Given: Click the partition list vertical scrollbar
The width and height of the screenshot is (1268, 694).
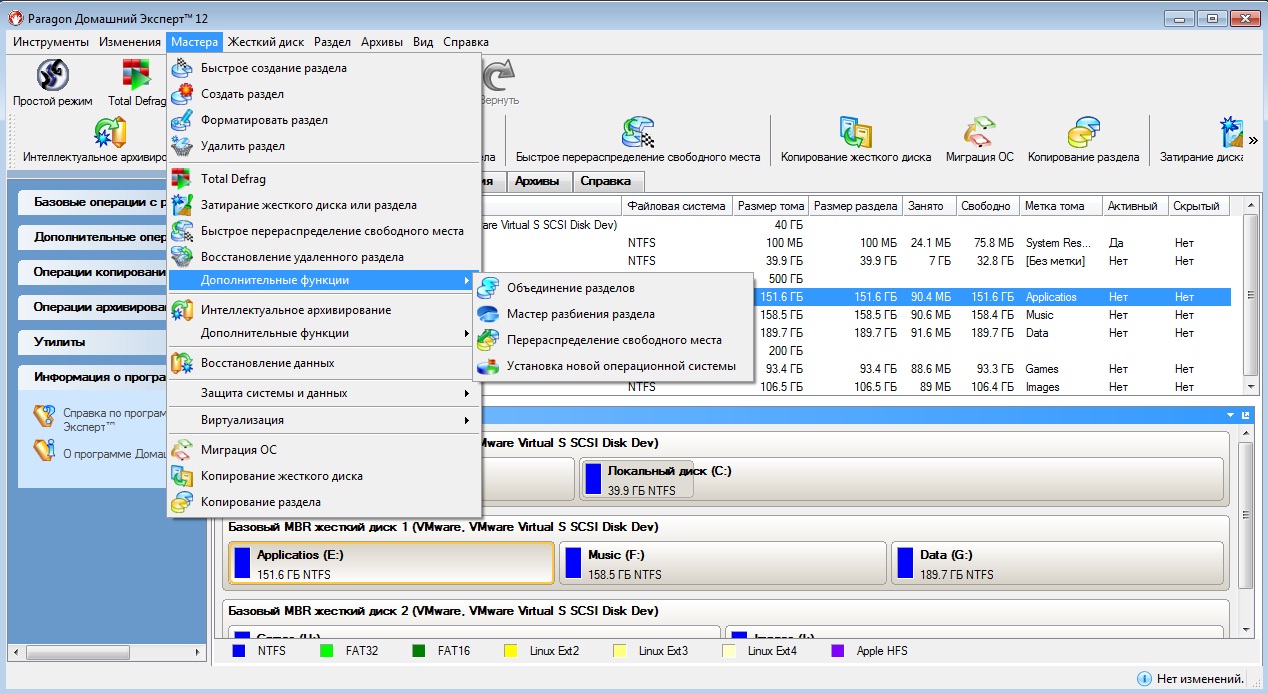Looking at the screenshot, I should click(1250, 296).
